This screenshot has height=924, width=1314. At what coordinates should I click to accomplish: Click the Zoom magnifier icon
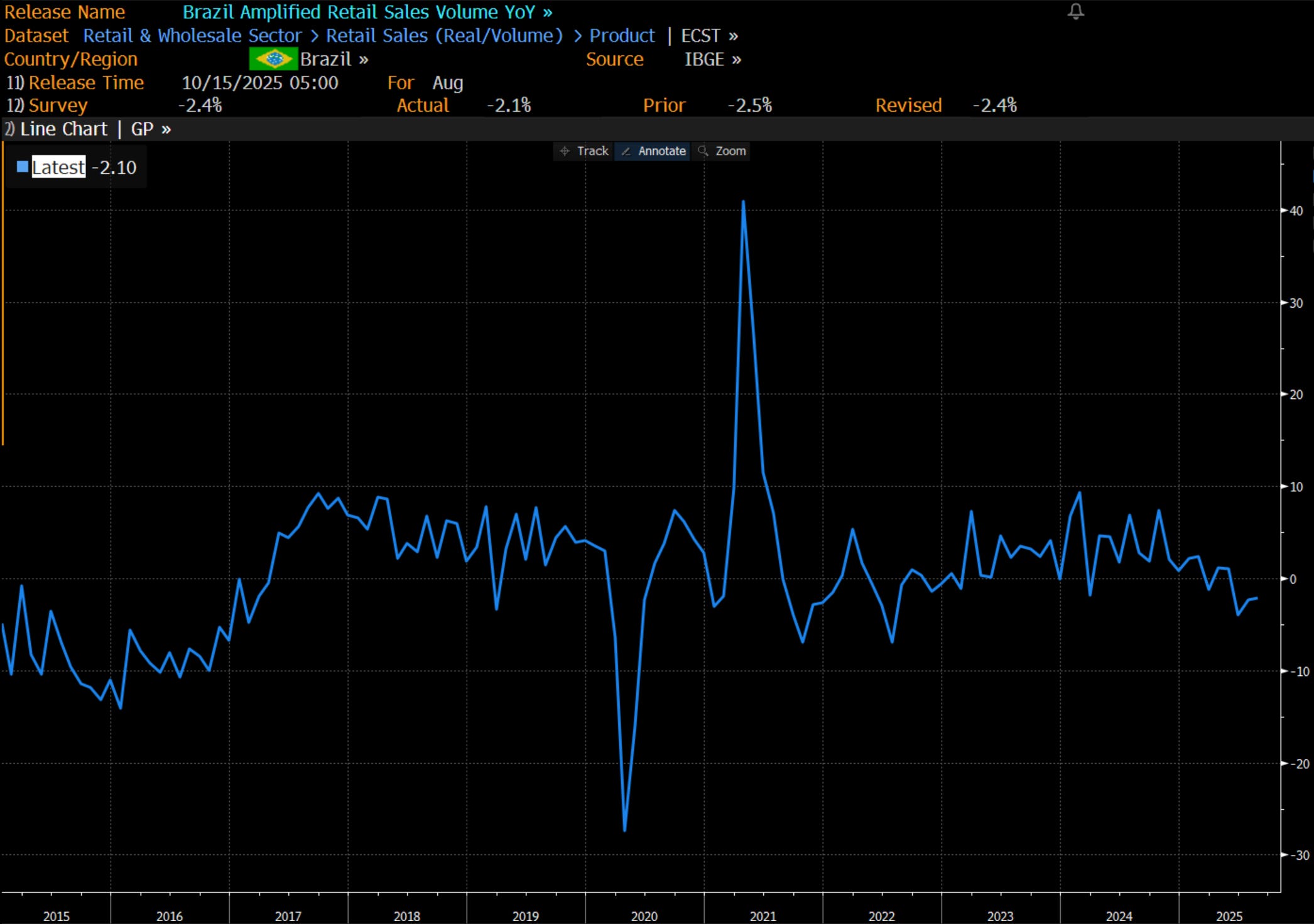tap(703, 151)
